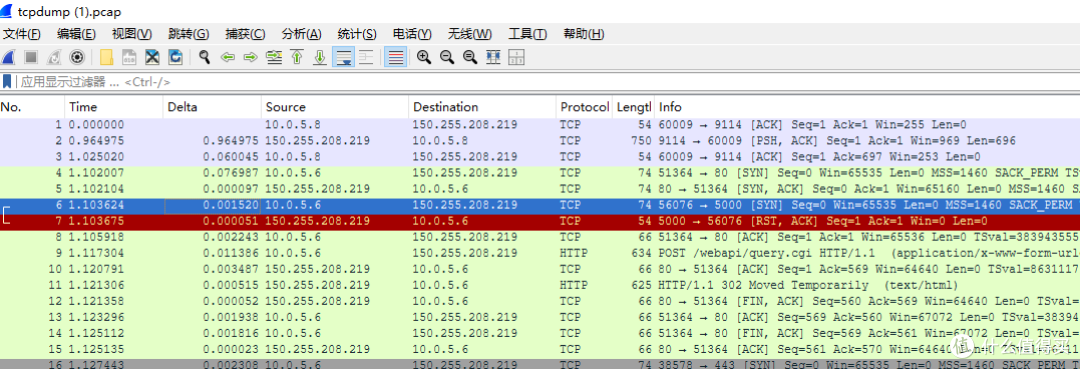Sort by the Source column header
The height and width of the screenshot is (369, 1080).
pos(335,107)
